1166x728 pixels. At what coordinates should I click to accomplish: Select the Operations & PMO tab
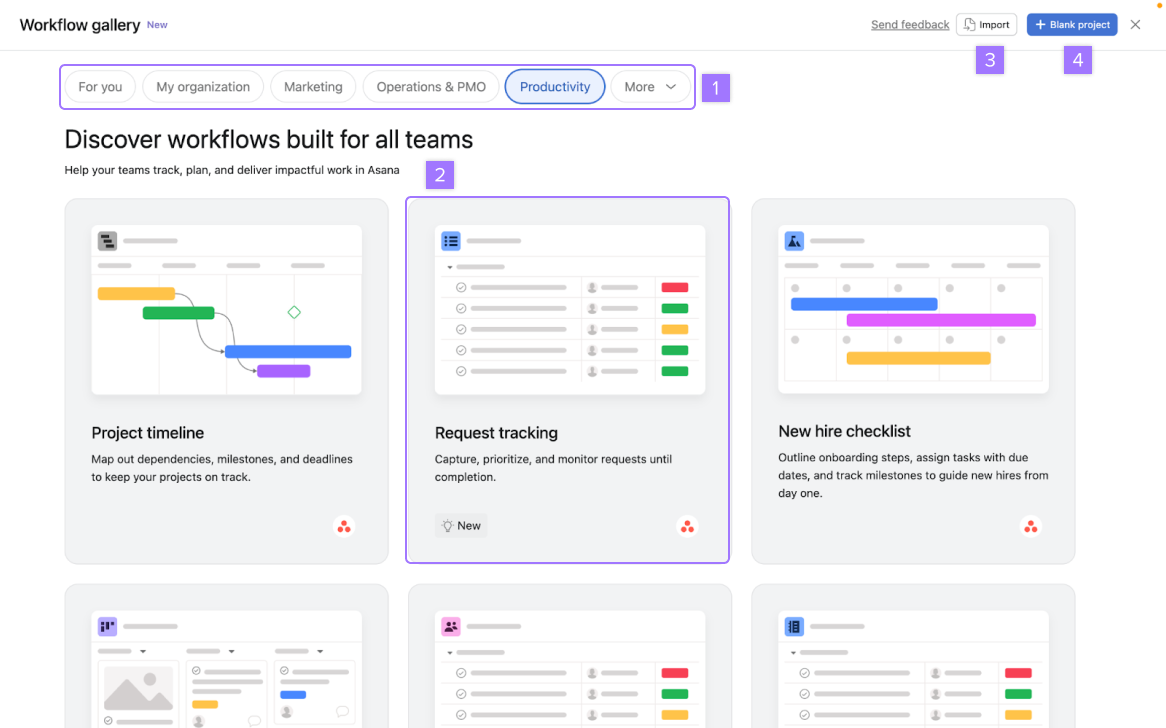[x=431, y=87]
